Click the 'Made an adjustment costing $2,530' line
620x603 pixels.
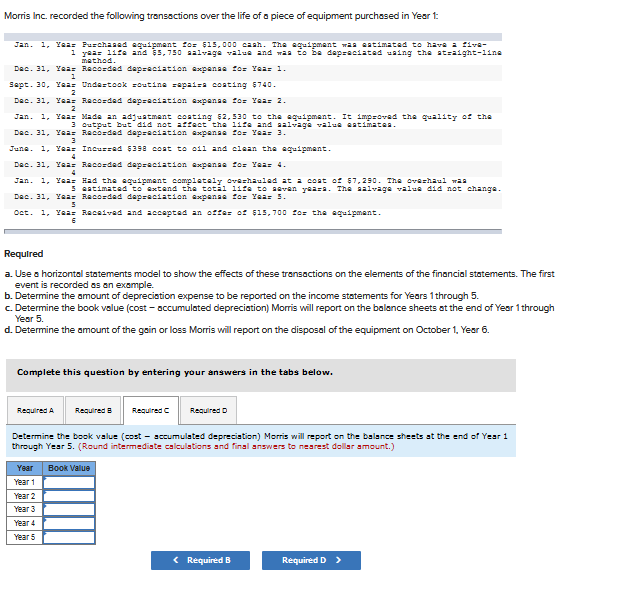click(x=287, y=121)
